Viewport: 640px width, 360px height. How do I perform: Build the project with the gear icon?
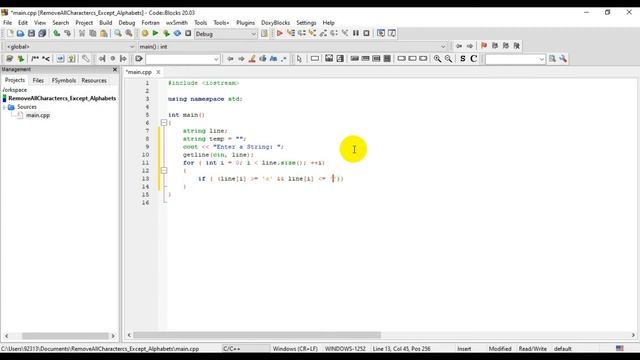144,33
